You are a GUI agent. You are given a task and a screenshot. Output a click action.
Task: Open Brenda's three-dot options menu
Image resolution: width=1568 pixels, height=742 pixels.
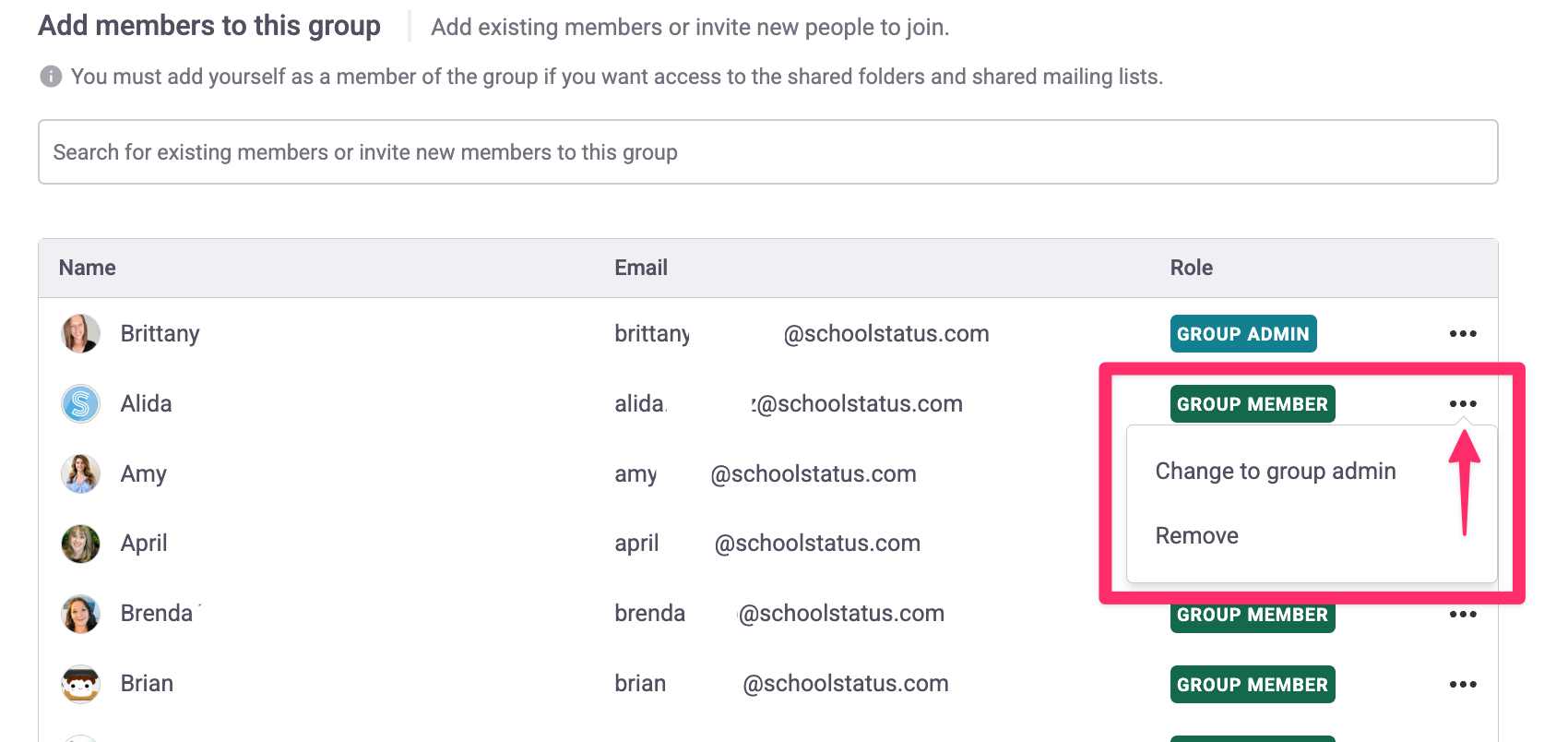[1463, 615]
